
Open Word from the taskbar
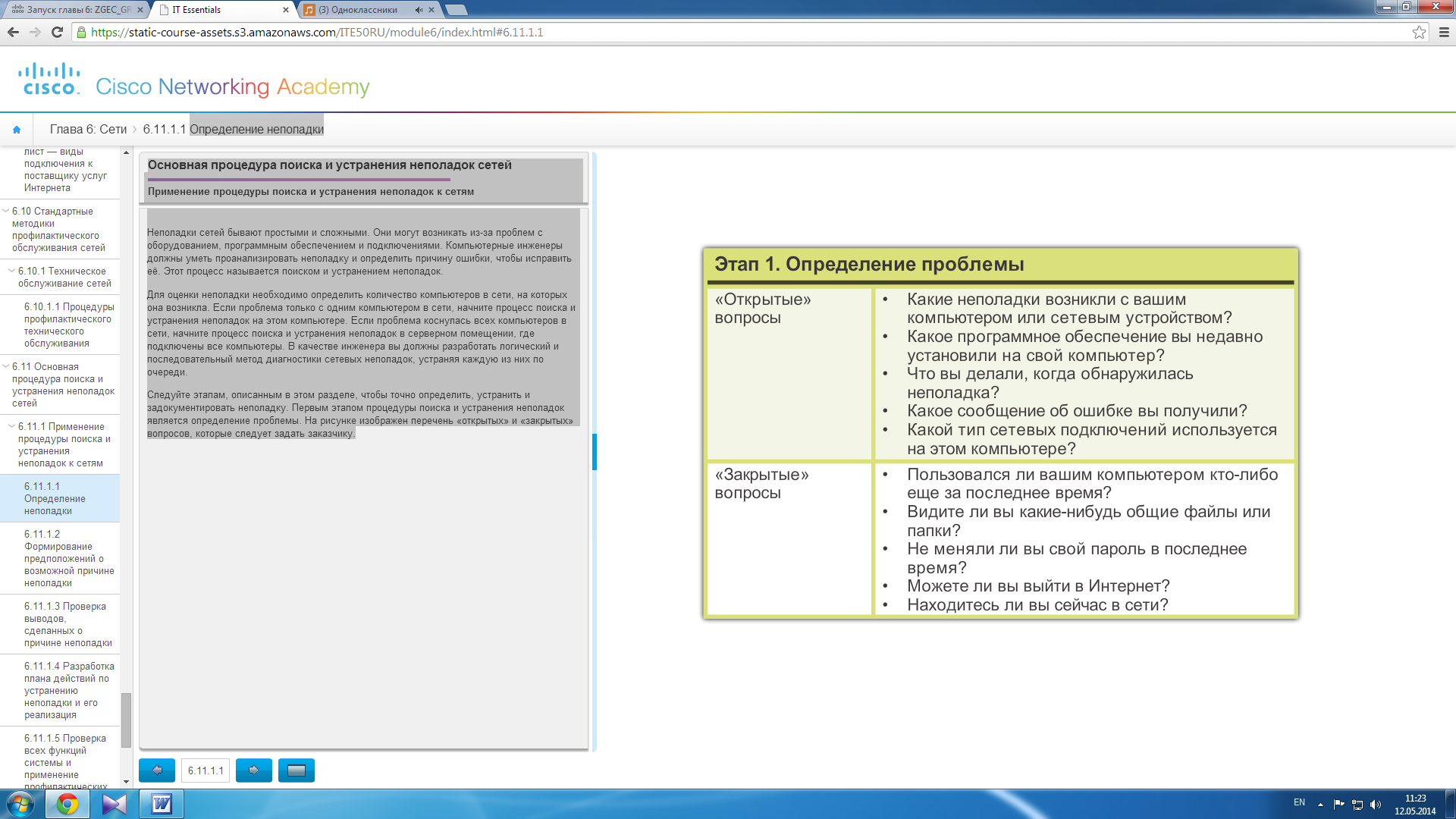point(162,804)
